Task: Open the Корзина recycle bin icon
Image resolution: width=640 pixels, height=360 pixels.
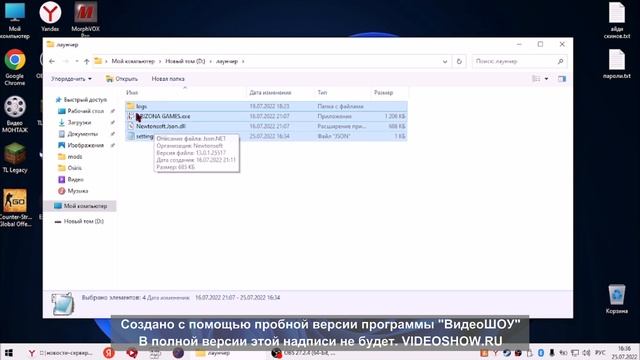Action: 617,299
